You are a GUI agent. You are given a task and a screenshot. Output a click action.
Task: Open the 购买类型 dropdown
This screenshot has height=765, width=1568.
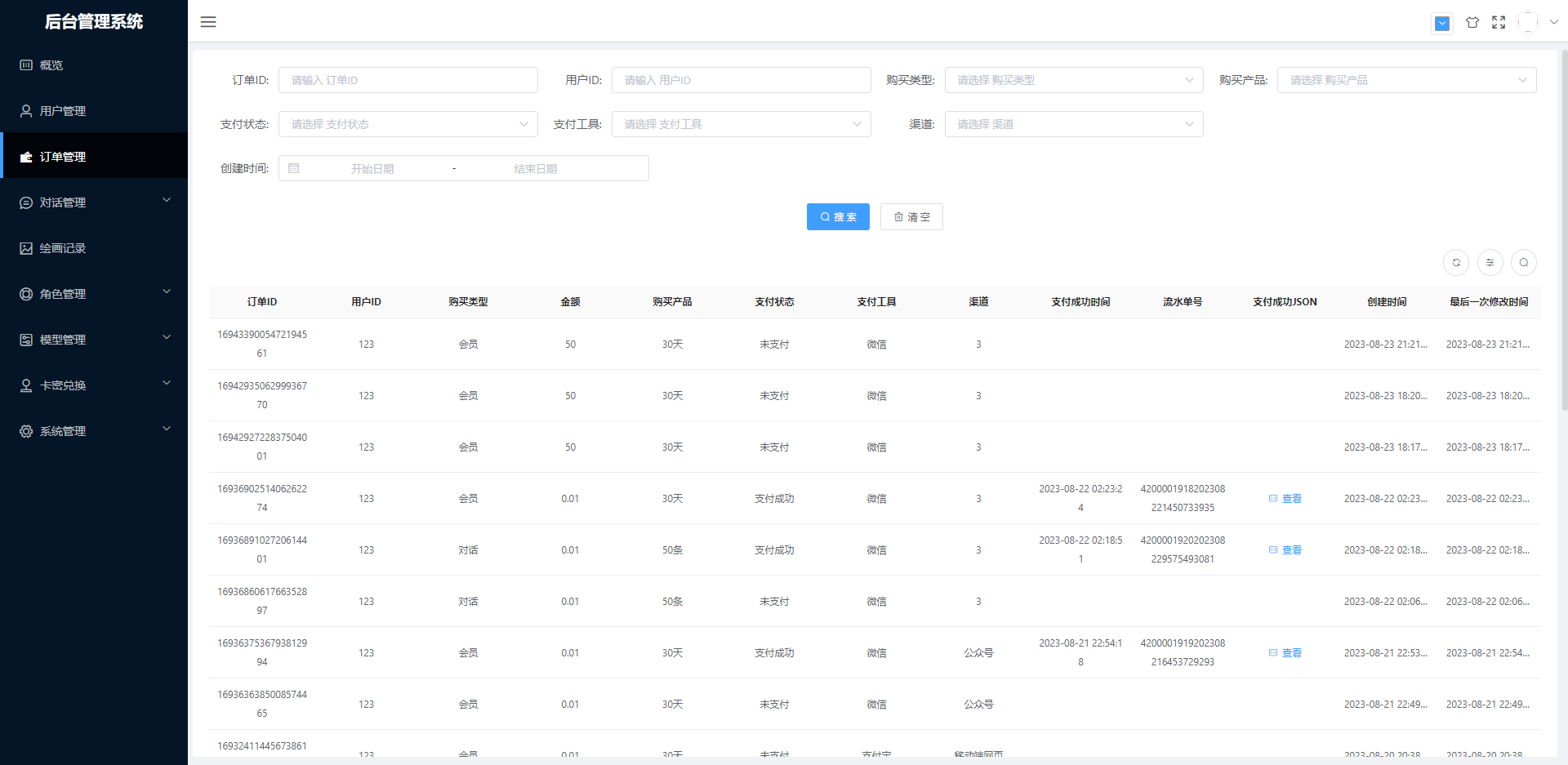tap(1073, 80)
